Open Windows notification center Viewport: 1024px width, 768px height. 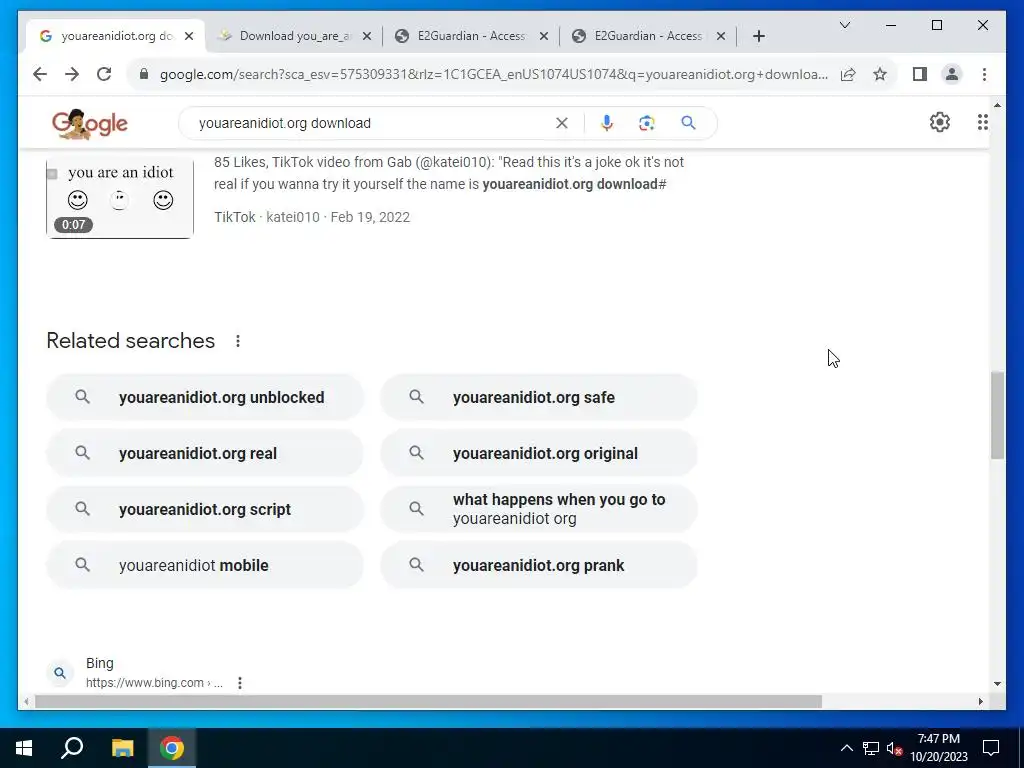(x=991, y=748)
